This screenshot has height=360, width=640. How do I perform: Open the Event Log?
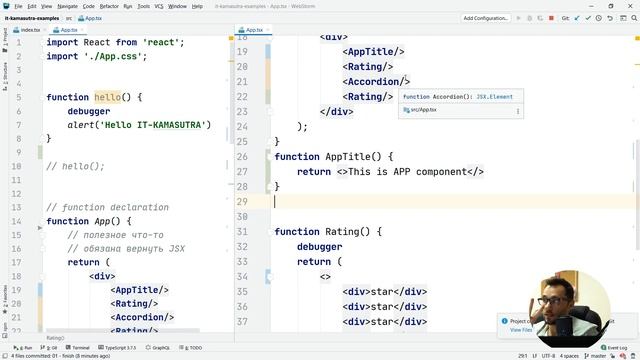pyautogui.click(x=614, y=348)
